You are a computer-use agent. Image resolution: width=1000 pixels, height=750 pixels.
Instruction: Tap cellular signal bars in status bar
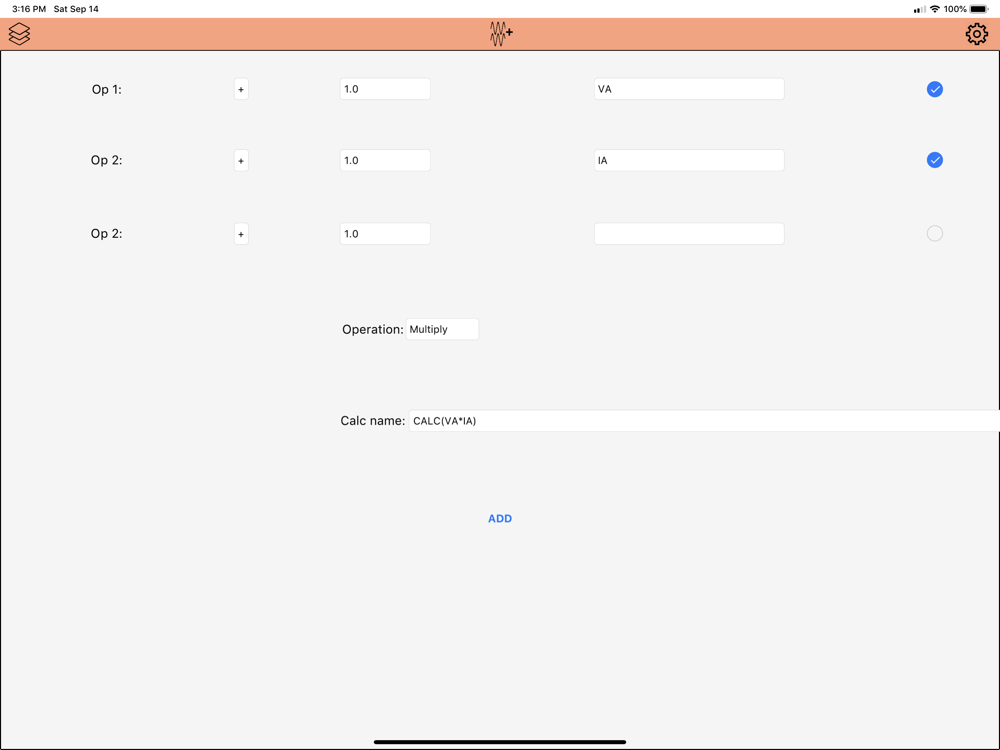click(920, 10)
